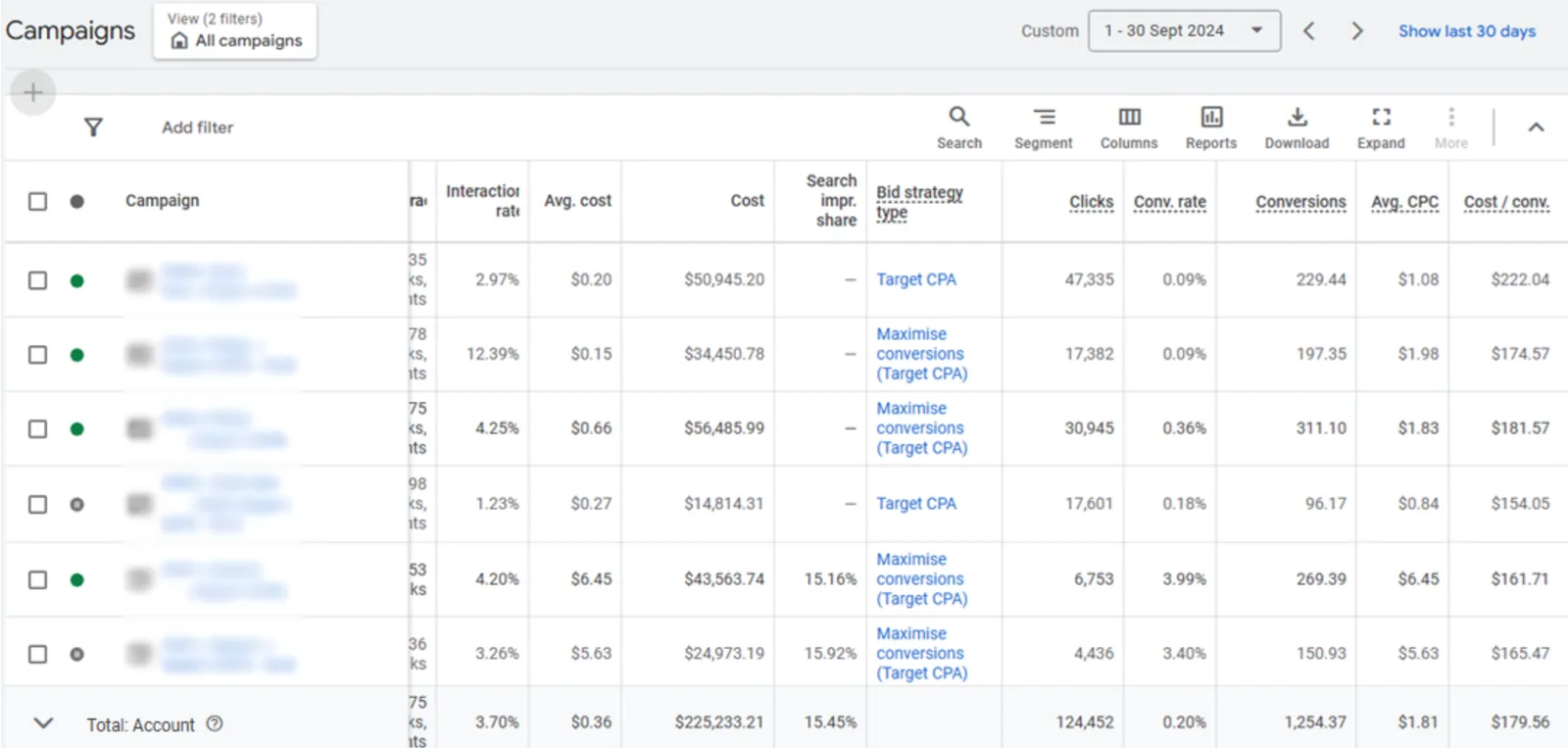
Task: Select the campaign costing $56,485.99
Action: tap(37, 428)
